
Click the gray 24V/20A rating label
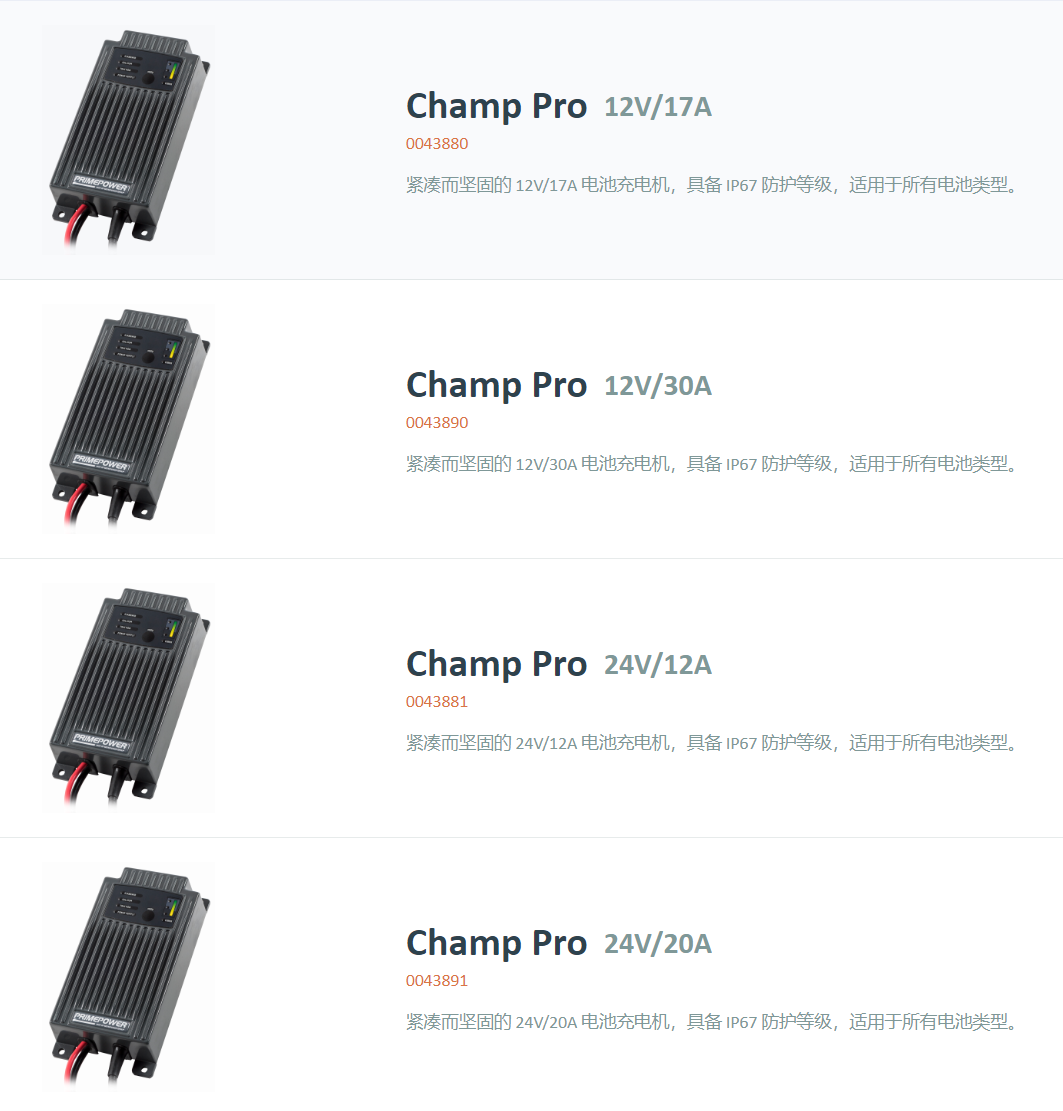pyautogui.click(x=658, y=944)
